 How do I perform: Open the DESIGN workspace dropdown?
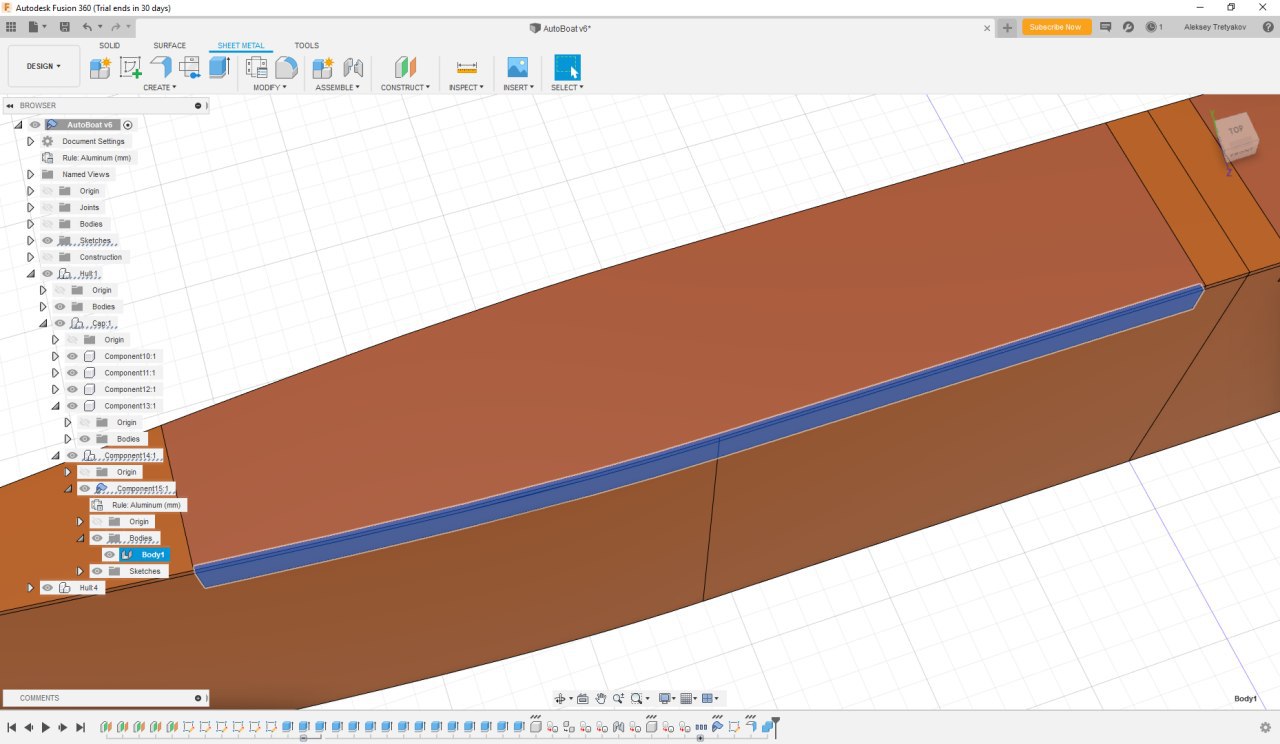[44, 66]
